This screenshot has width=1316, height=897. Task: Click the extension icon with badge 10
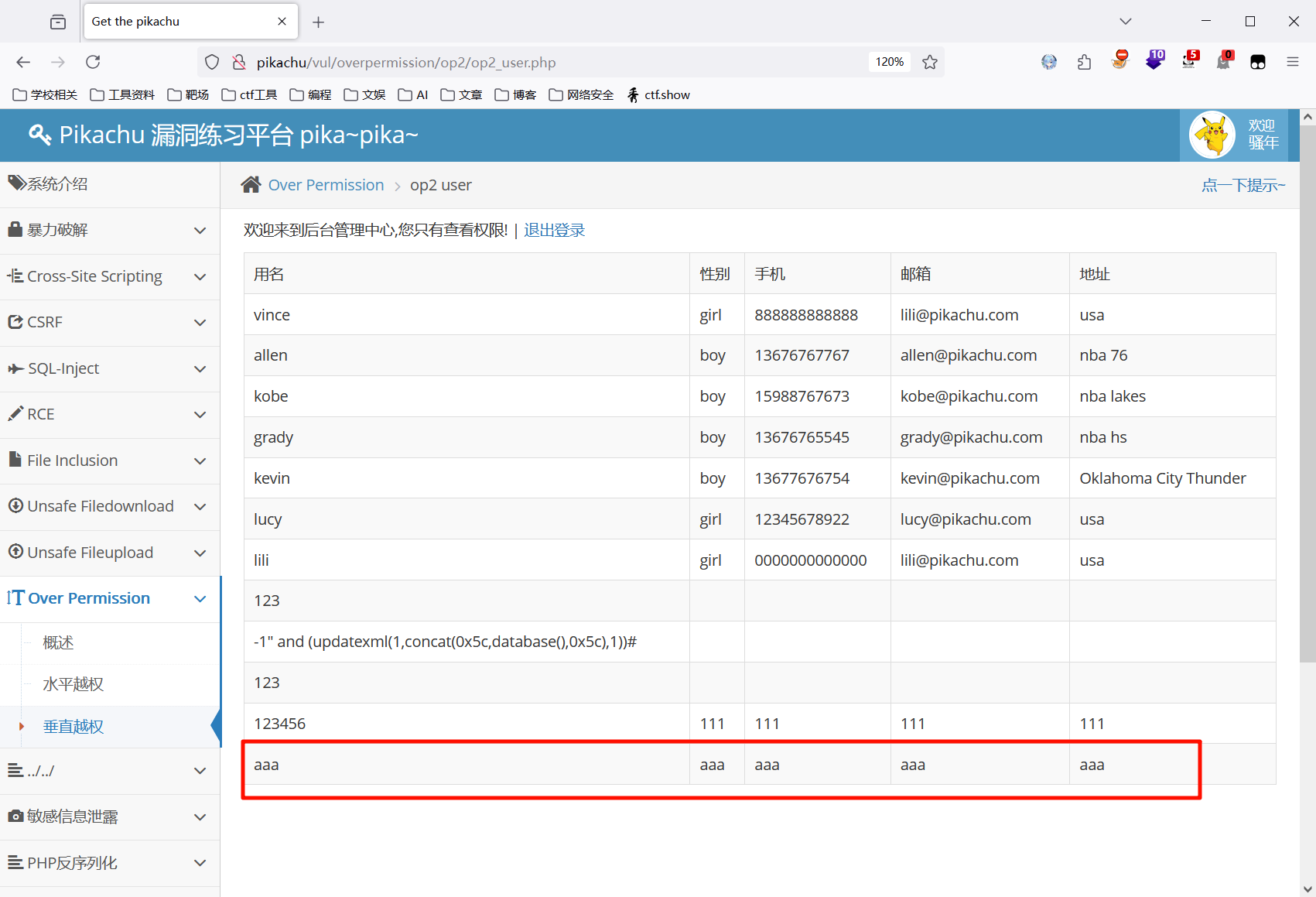[x=1154, y=61]
